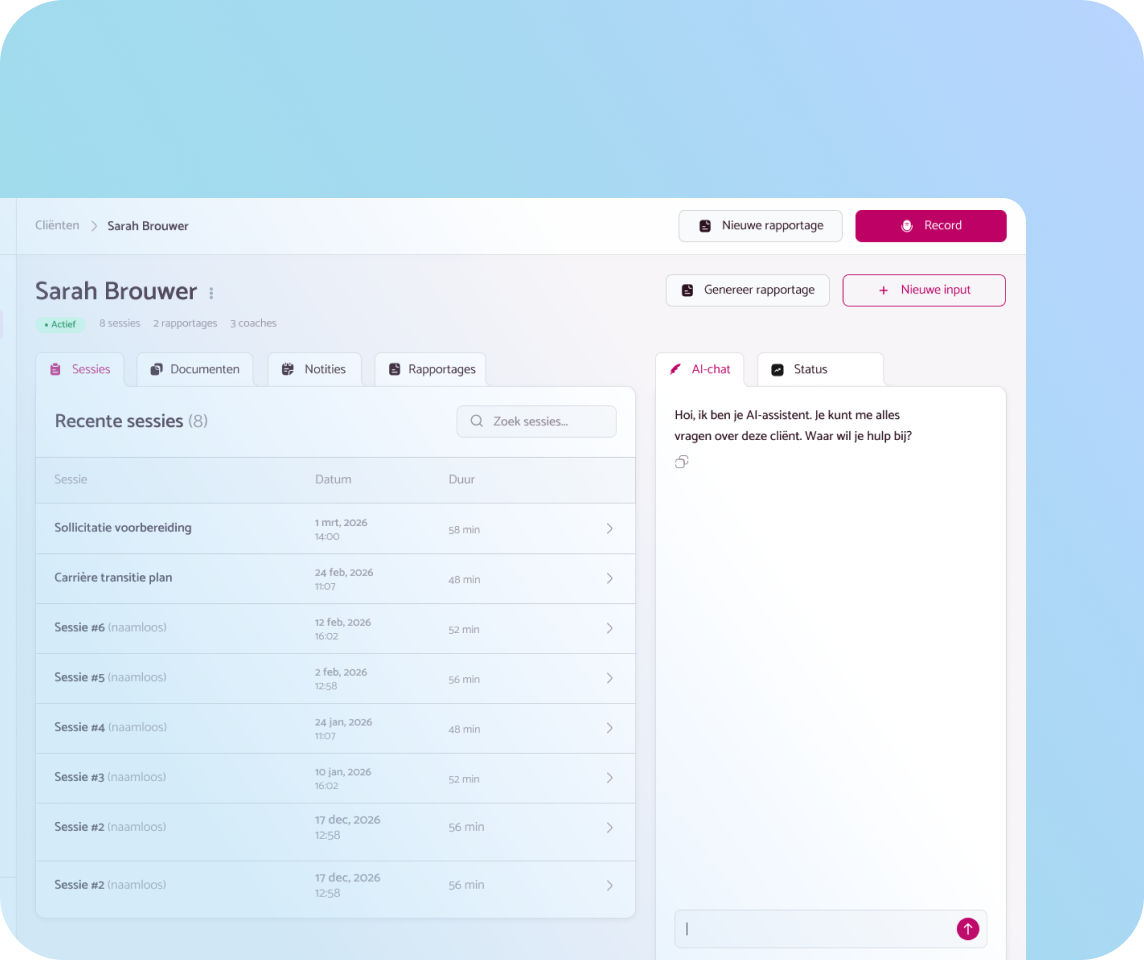Go back to Cliënten via the breadcrumb
The height and width of the screenshot is (960, 1144).
(57, 226)
